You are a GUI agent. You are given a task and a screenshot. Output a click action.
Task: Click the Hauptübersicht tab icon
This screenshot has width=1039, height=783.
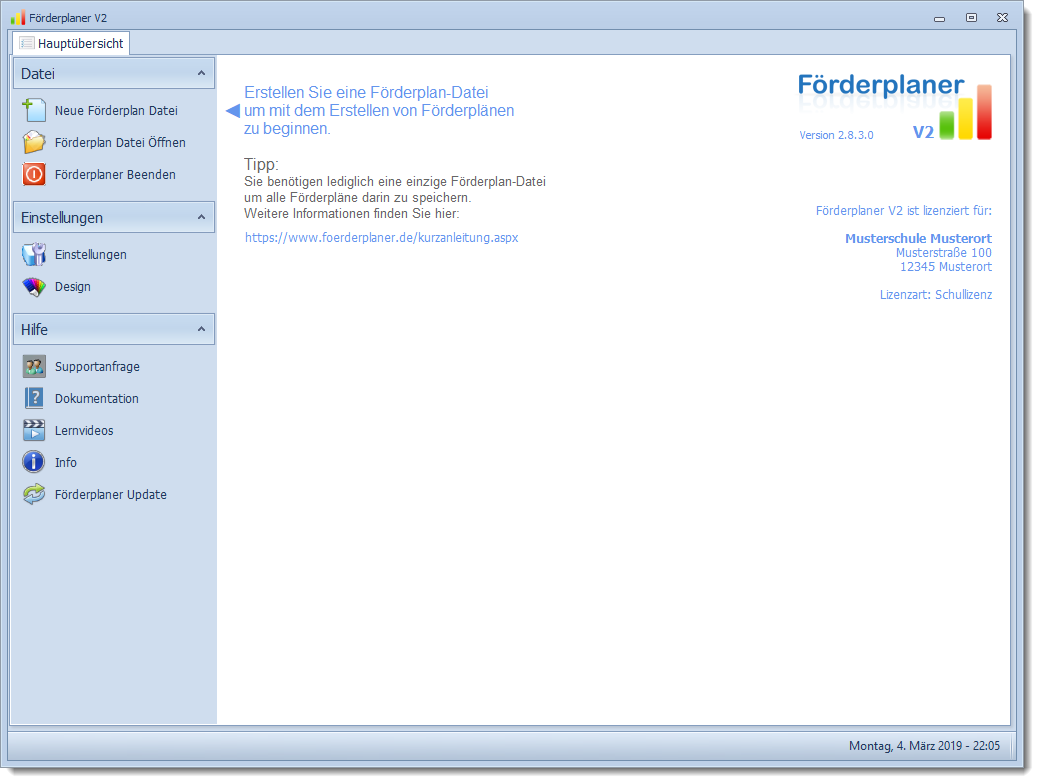pos(27,43)
